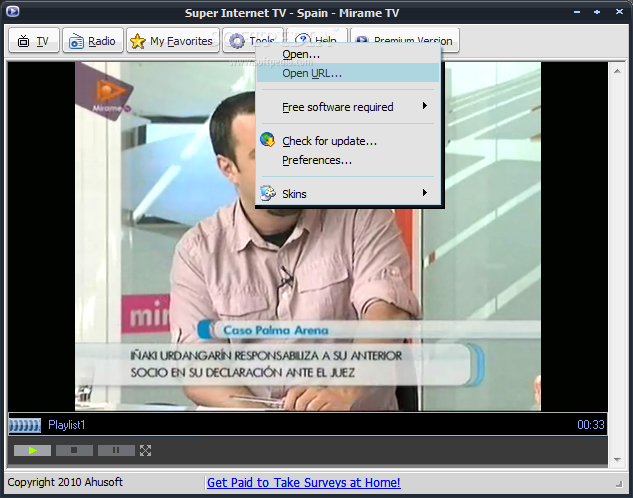Expand Free software required submenu
This screenshot has width=633, height=498.
pos(348,107)
